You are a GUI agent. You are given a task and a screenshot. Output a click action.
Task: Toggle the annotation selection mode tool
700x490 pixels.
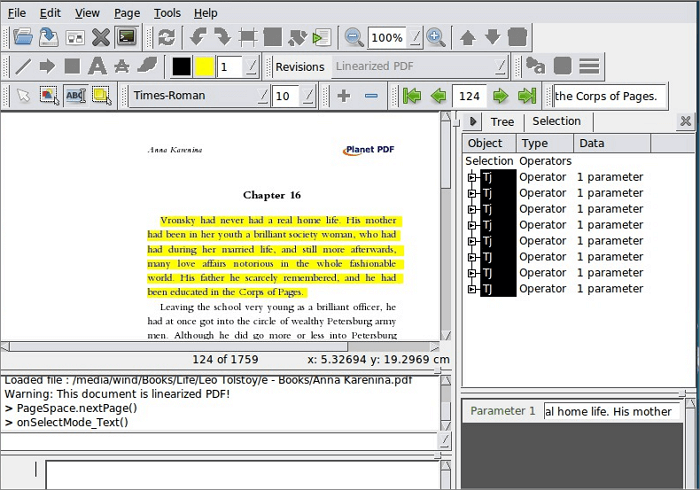[101, 96]
